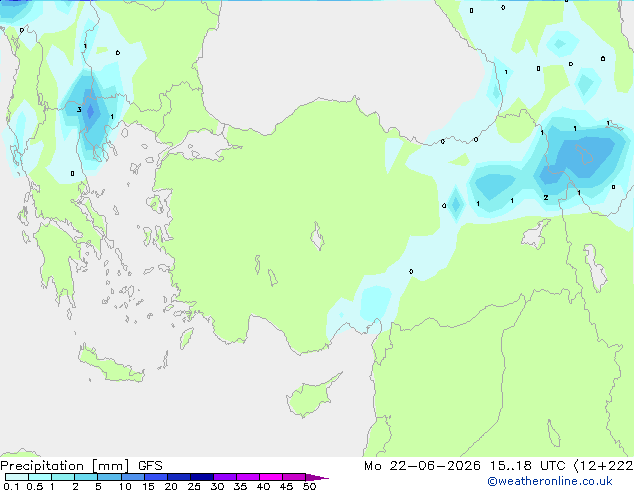Click the "45" legend scale label
The height and width of the screenshot is (490, 634).
286,486
